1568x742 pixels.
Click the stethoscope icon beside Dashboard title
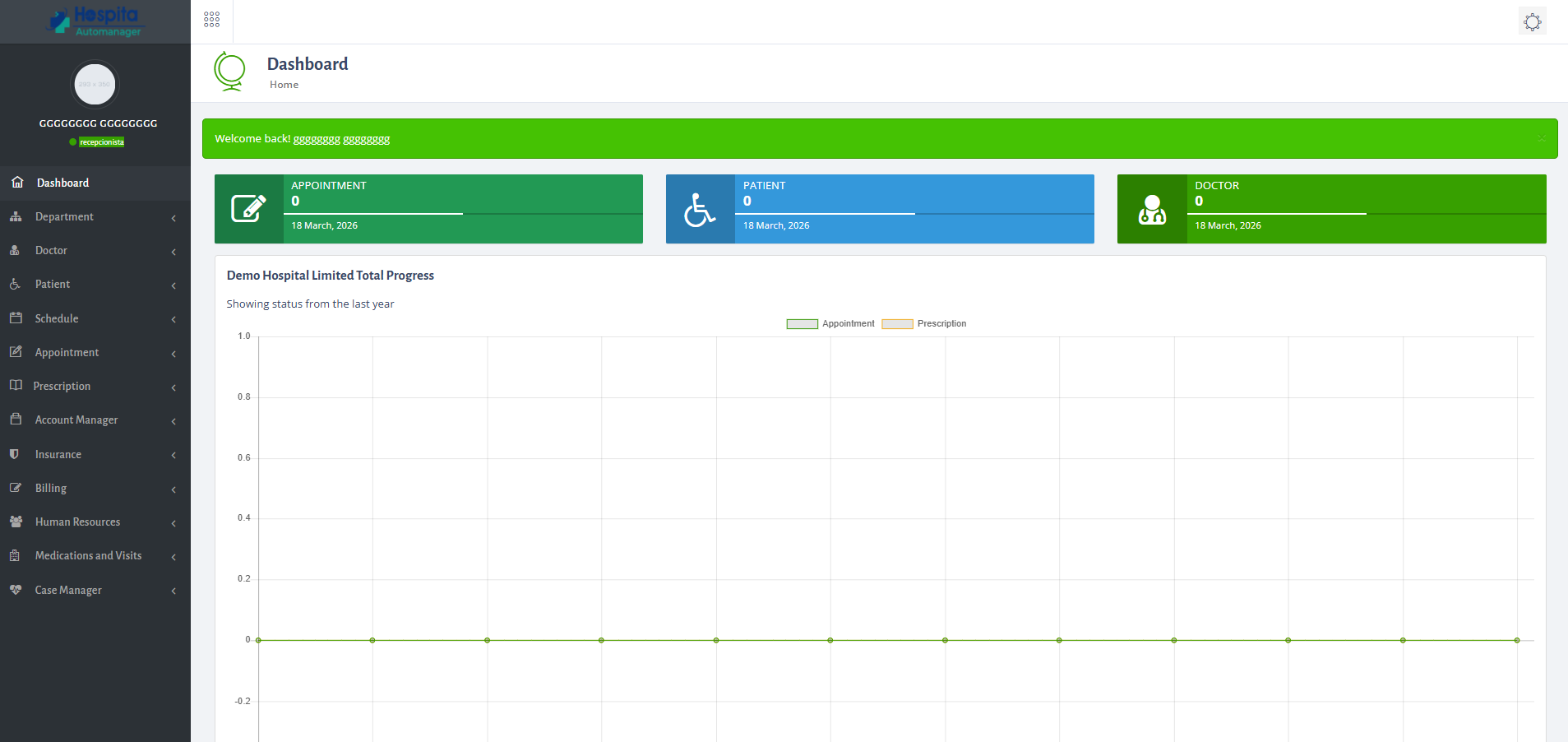click(x=230, y=72)
